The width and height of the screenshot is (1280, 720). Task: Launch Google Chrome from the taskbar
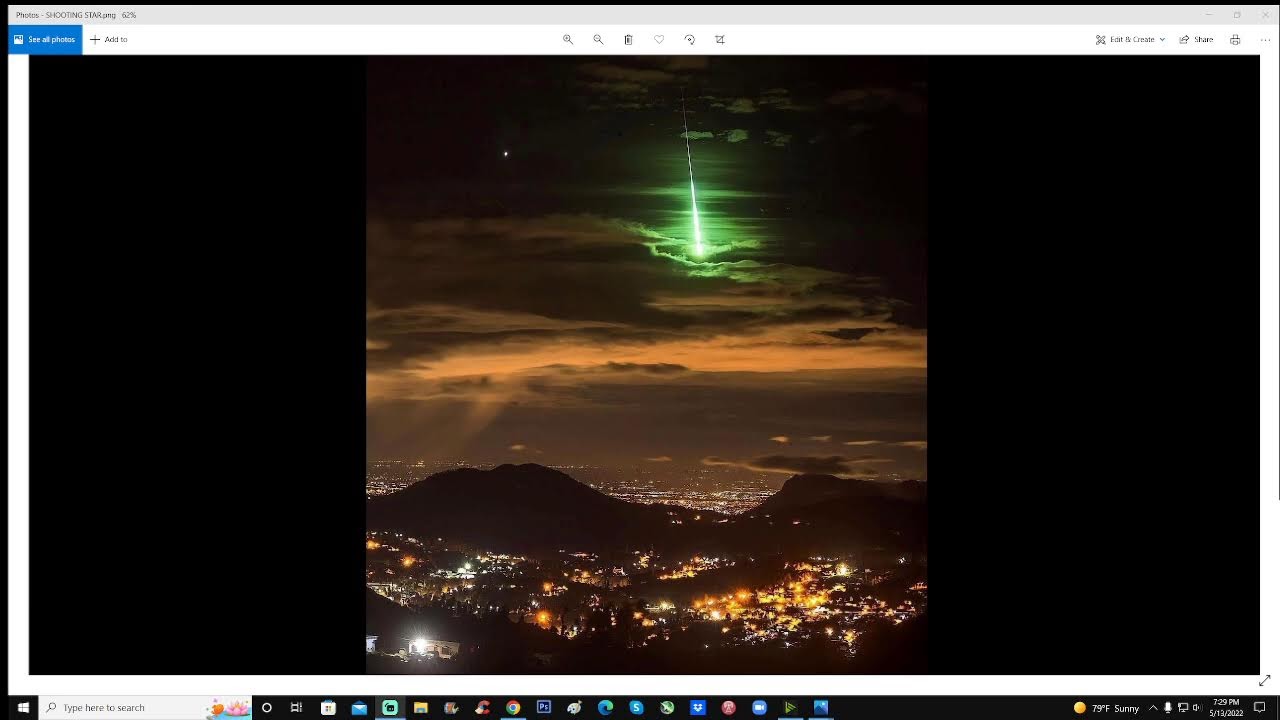click(513, 707)
